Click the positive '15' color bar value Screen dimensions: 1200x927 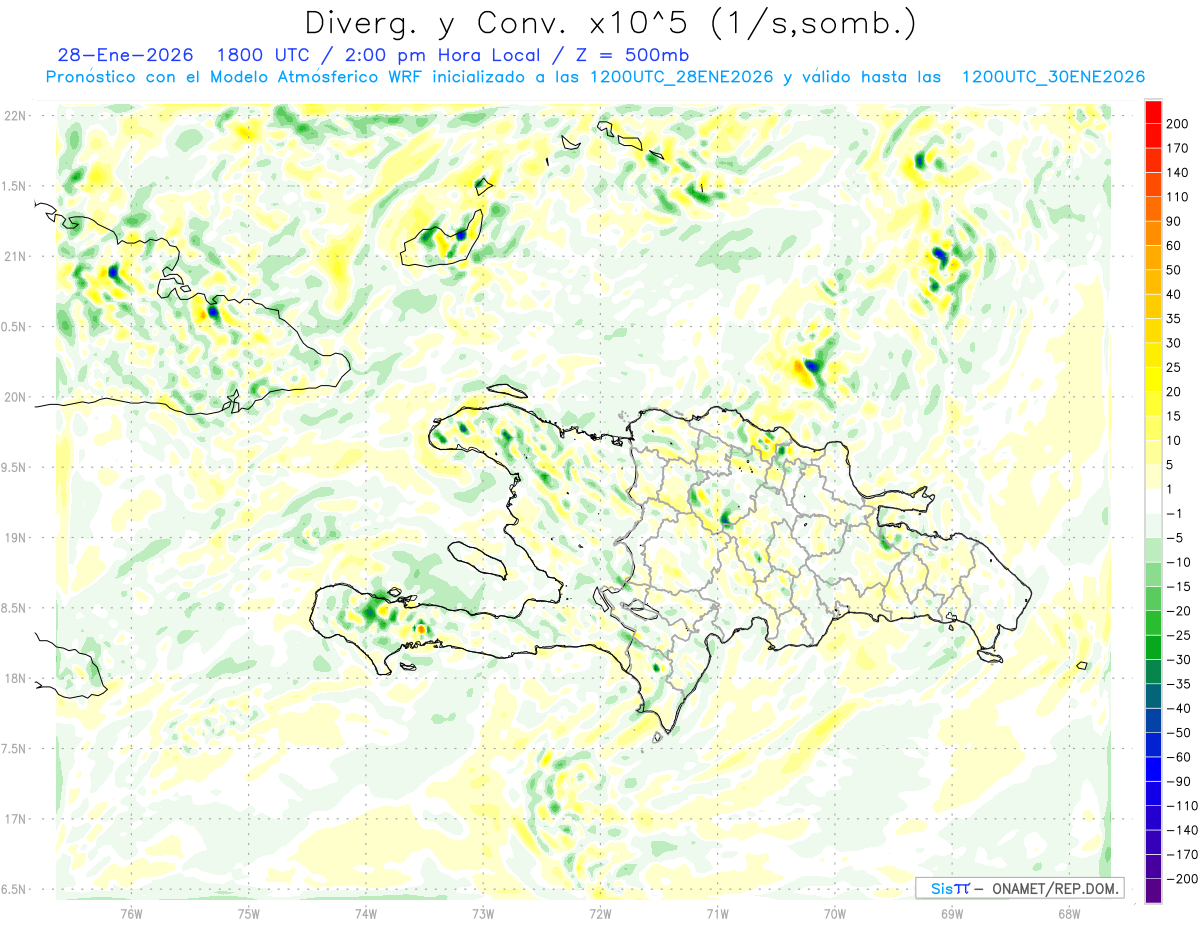click(x=1174, y=416)
